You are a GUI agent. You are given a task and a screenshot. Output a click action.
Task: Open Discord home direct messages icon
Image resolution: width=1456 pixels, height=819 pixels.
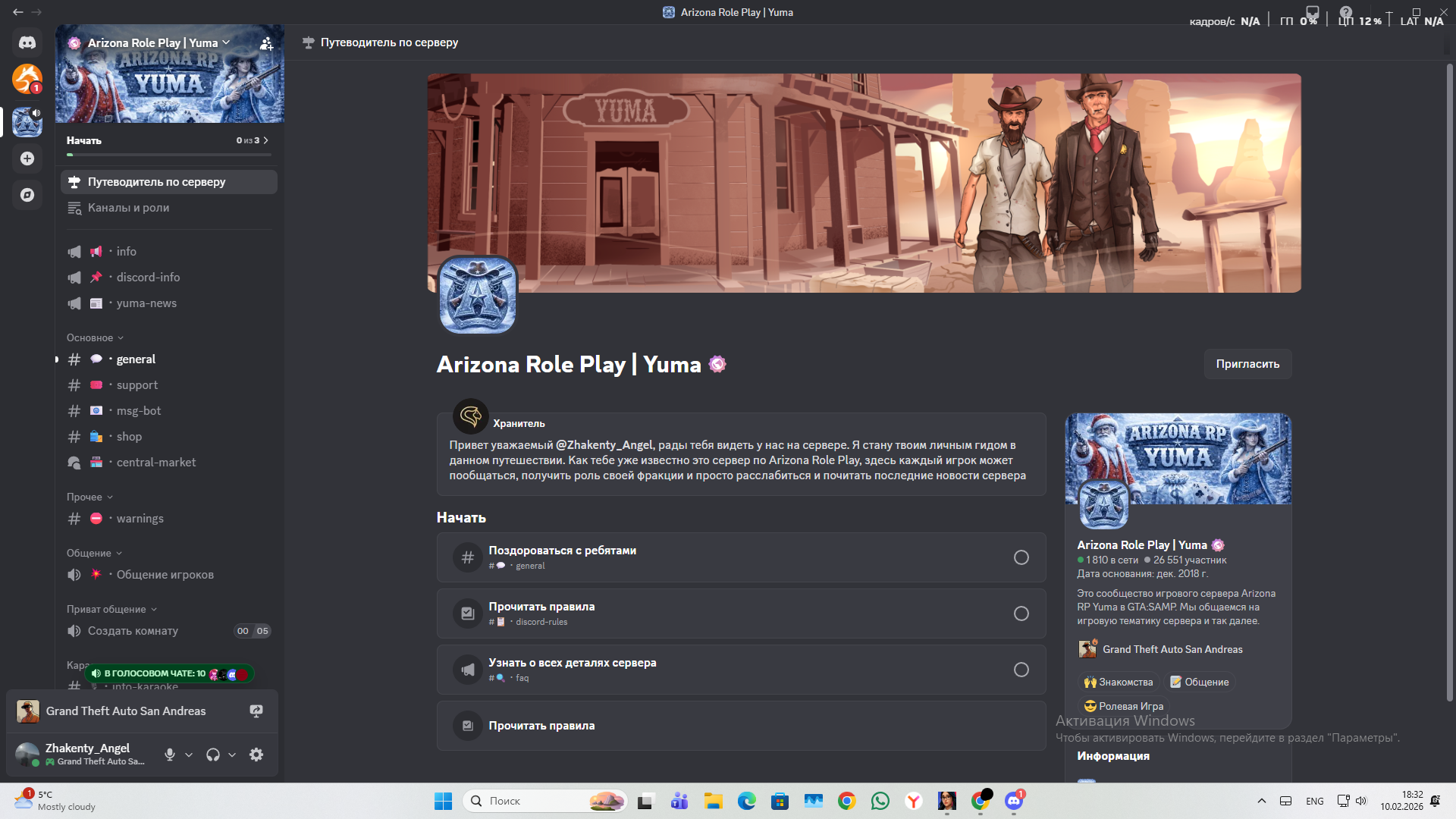click(x=27, y=42)
